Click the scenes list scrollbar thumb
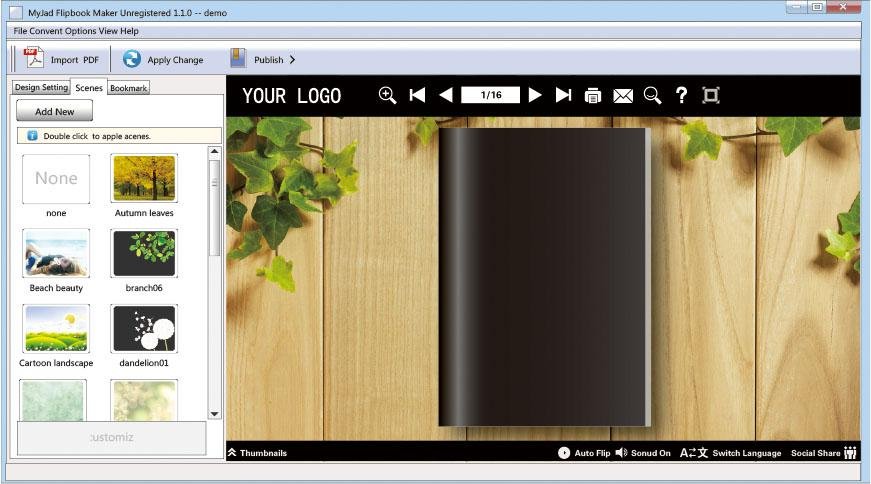Image resolution: width=871 pixels, height=484 pixels. coord(214,207)
